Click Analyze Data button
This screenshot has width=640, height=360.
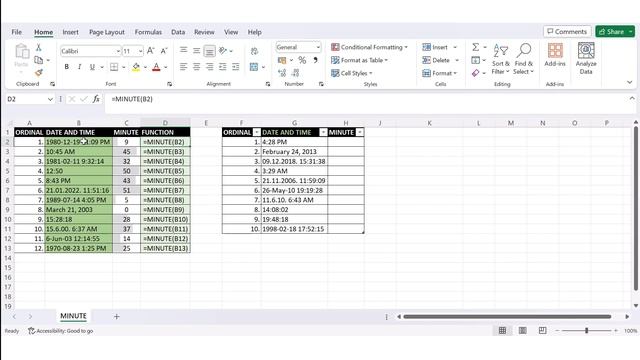coord(586,58)
